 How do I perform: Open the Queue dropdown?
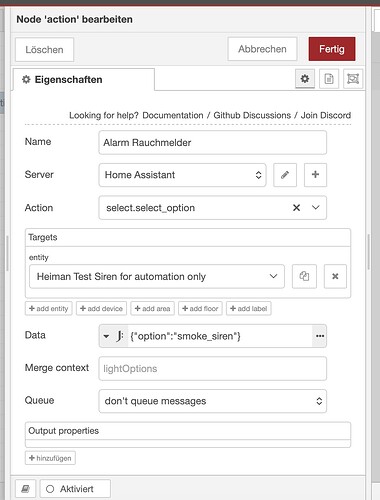pos(212,401)
